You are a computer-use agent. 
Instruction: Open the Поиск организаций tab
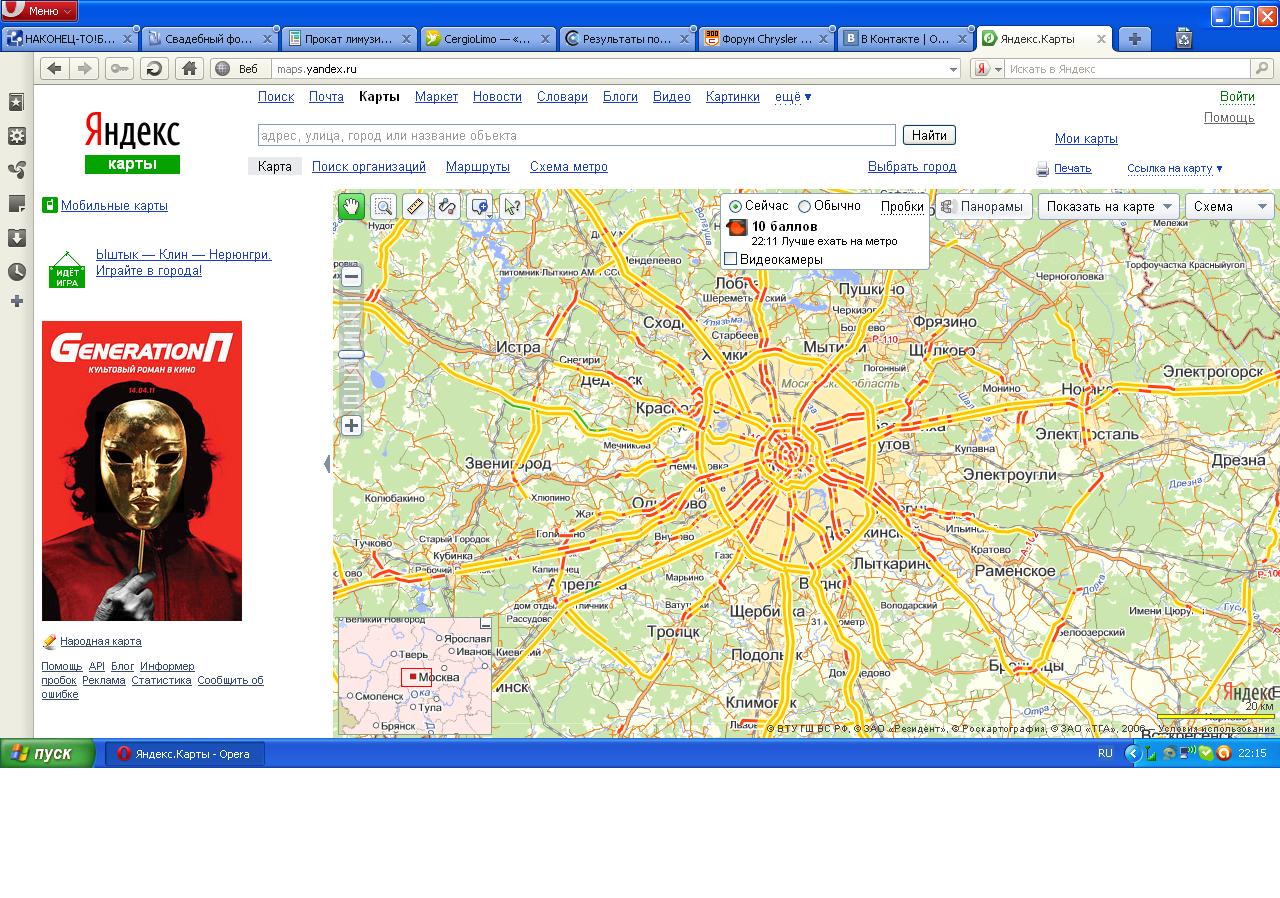(369, 167)
